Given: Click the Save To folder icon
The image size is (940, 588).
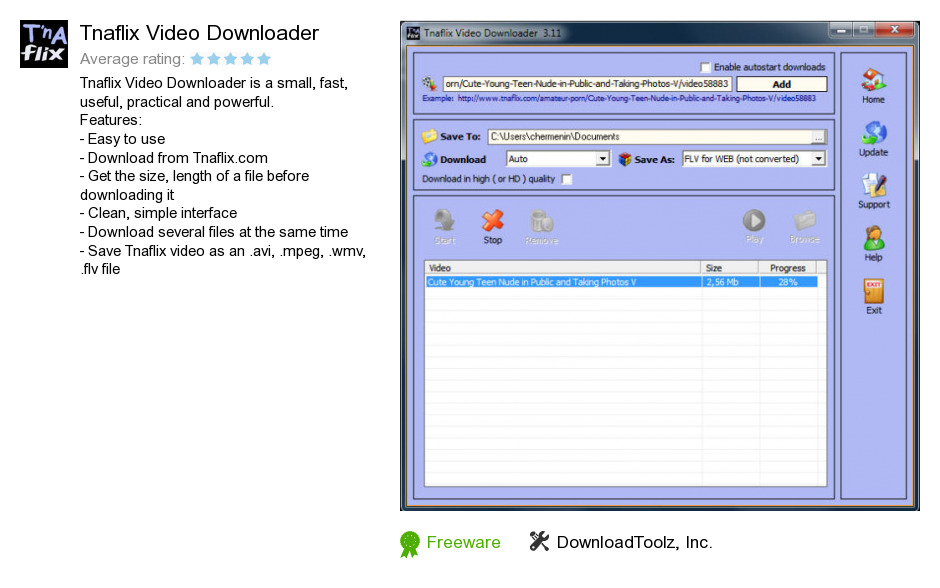Looking at the screenshot, I should pyautogui.click(x=429, y=136).
